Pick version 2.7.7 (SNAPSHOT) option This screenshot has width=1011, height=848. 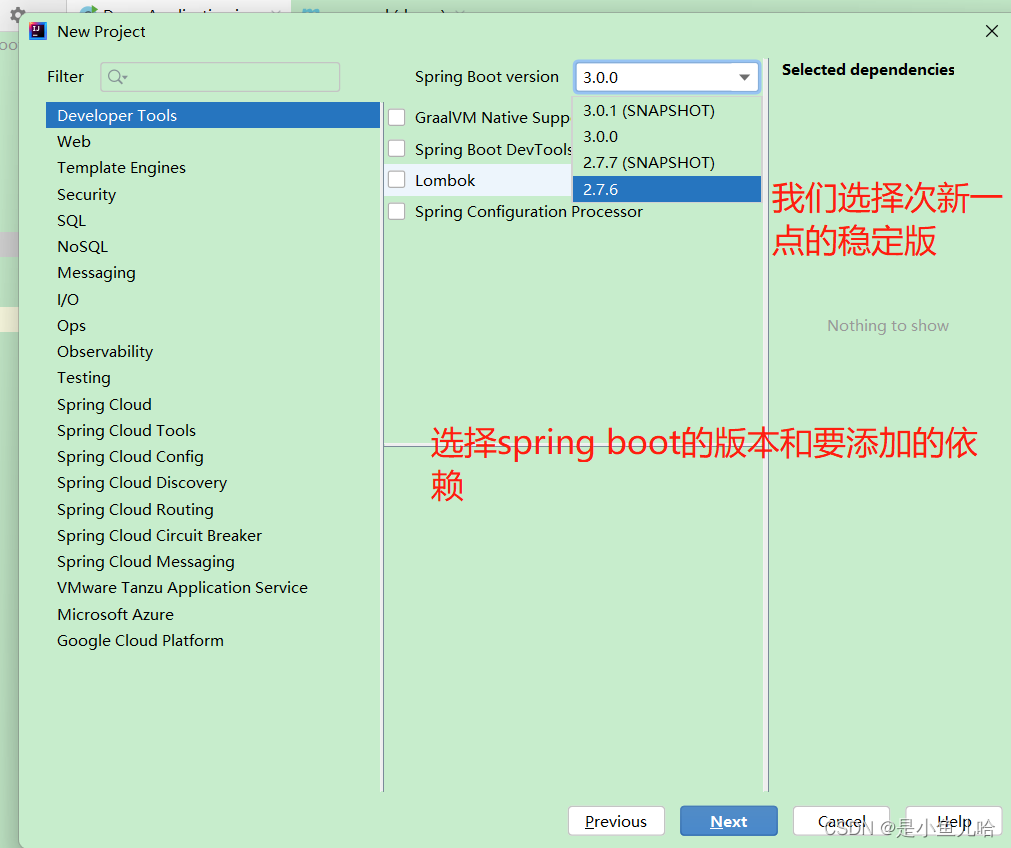click(667, 163)
